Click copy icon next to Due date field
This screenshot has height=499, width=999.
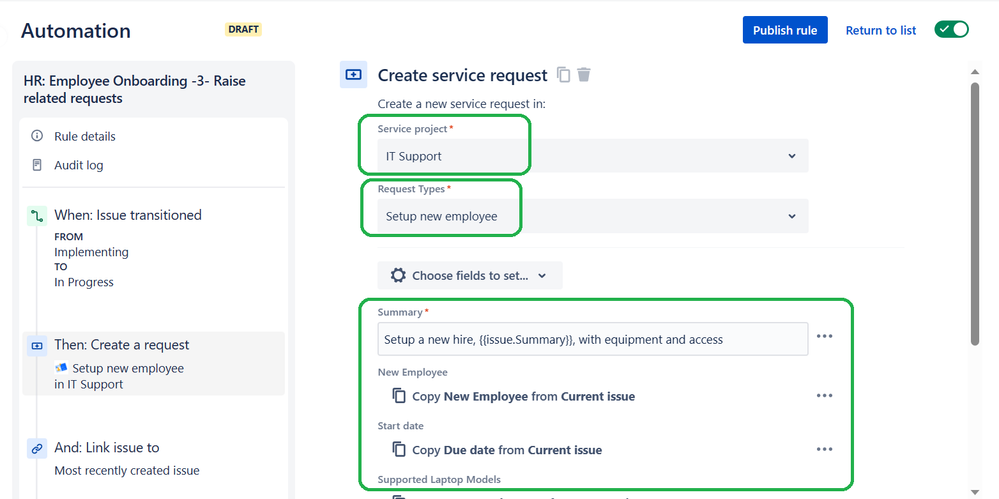[x=399, y=449]
